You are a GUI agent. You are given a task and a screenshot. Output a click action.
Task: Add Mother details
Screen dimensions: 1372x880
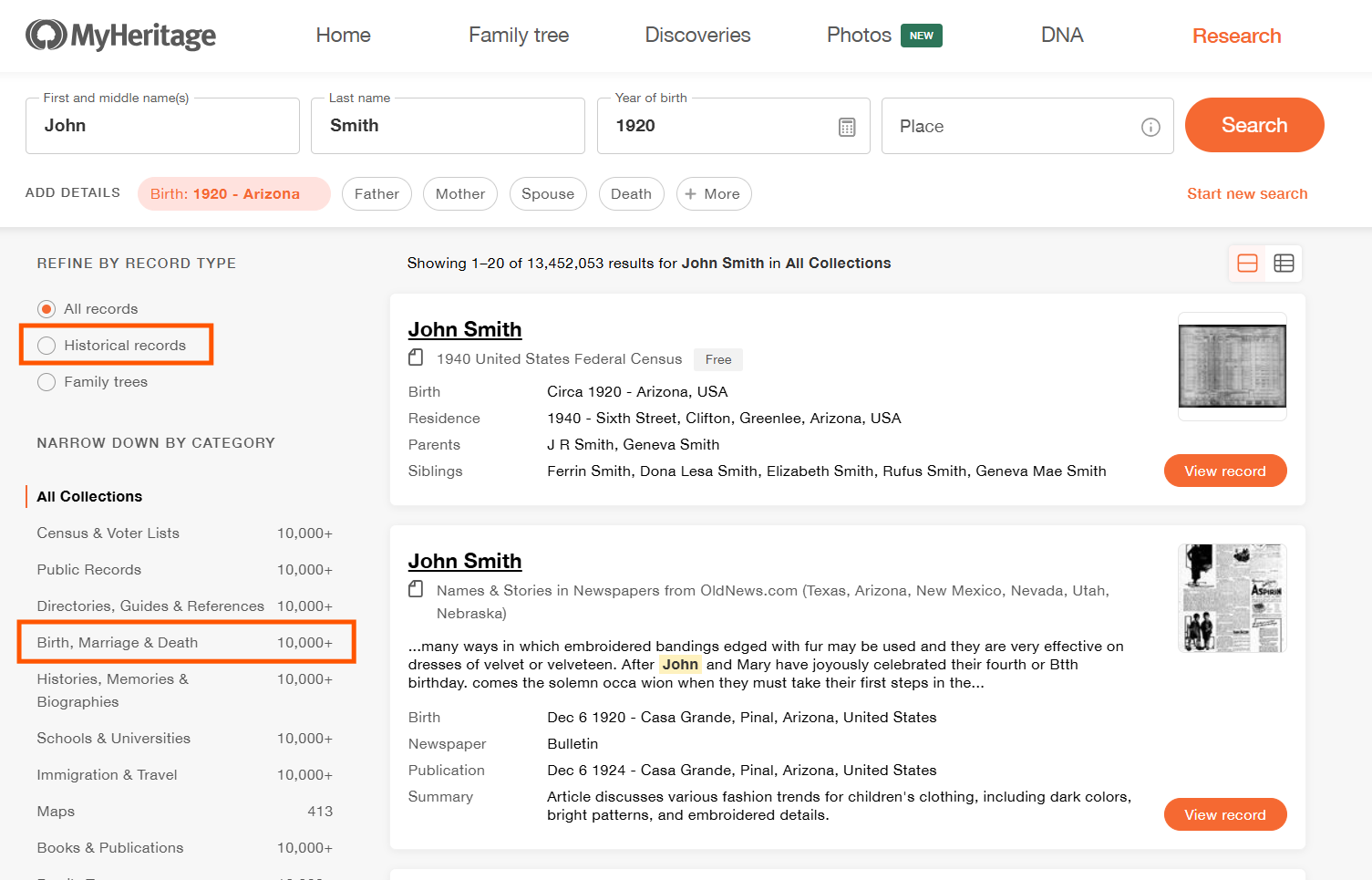point(460,194)
